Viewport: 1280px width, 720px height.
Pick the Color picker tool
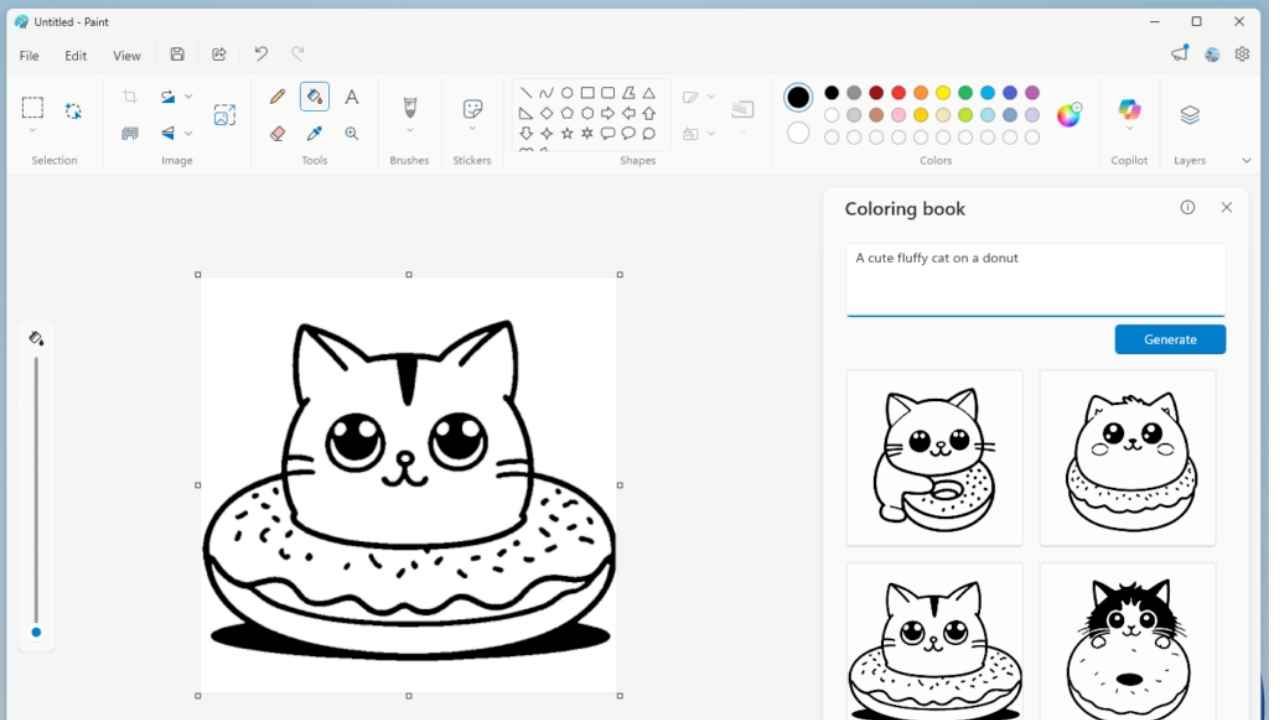[314, 133]
